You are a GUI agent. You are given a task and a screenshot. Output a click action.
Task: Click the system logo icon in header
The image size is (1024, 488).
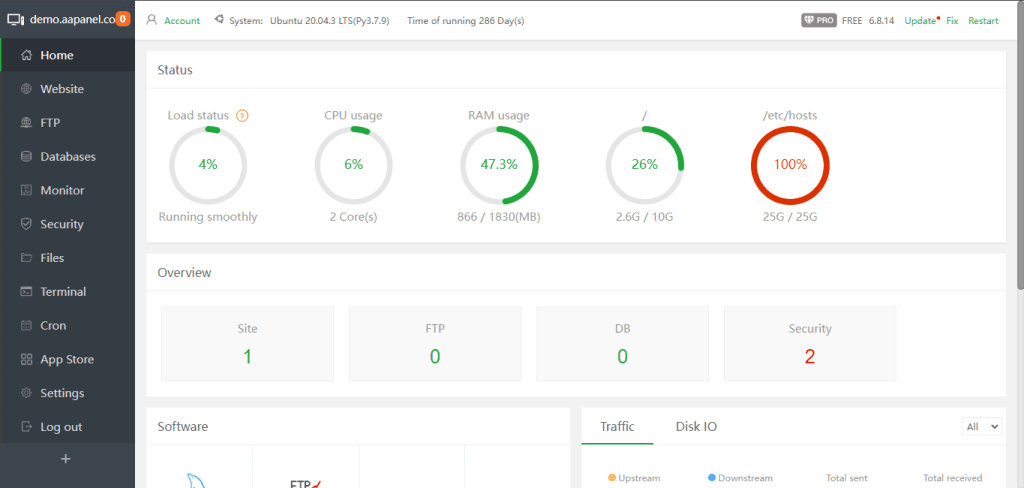218,20
